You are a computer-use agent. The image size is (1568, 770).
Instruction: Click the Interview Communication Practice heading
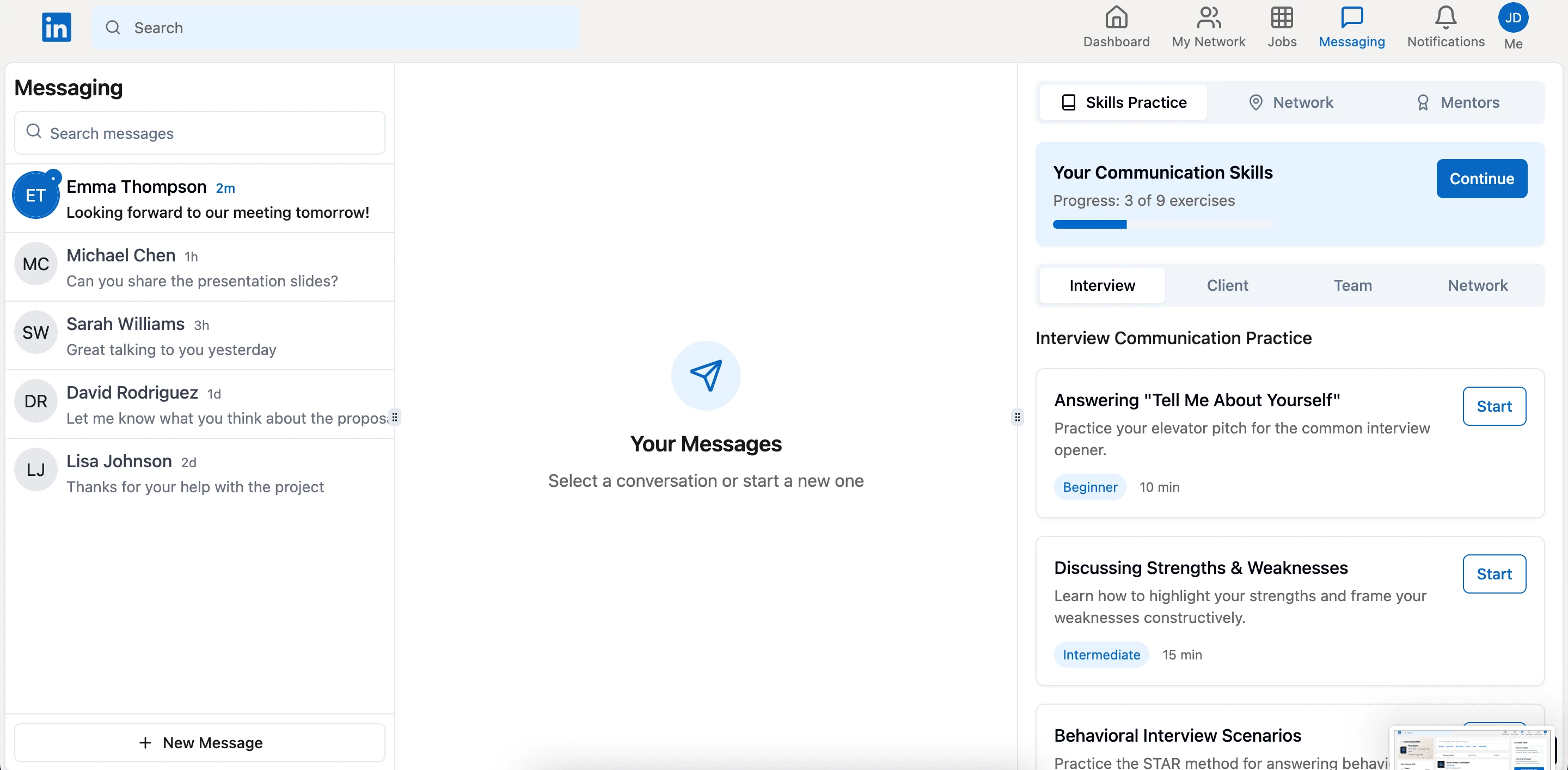(x=1174, y=338)
